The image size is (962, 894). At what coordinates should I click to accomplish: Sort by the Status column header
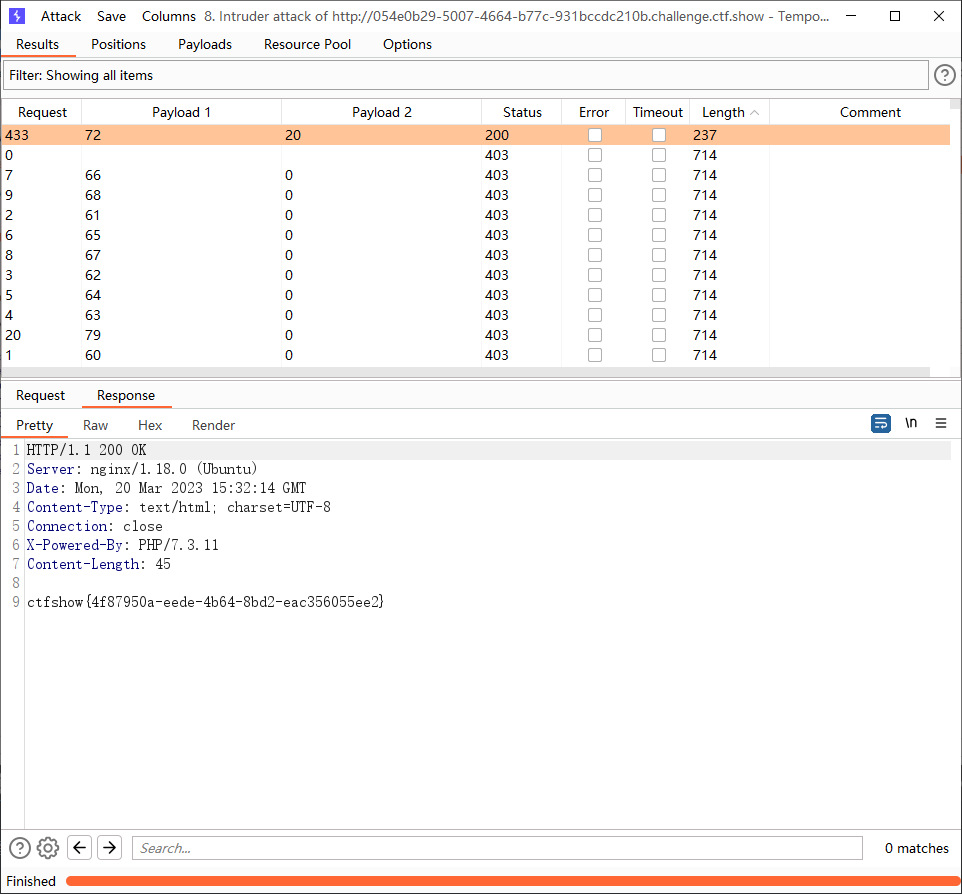point(522,112)
